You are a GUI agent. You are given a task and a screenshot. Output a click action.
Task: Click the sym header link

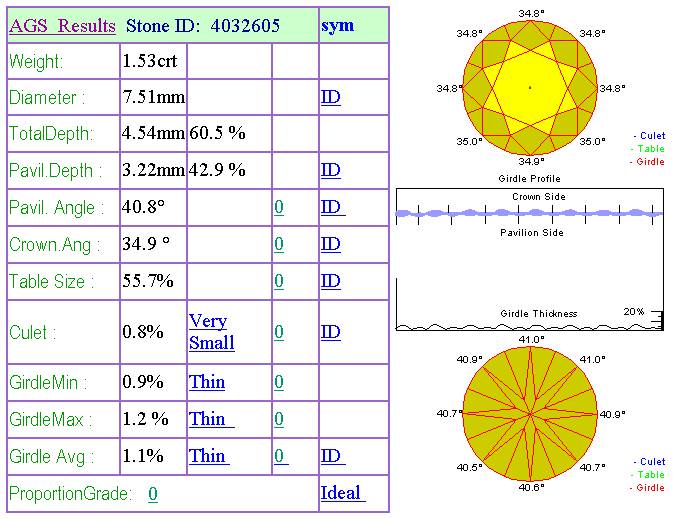coord(338,26)
